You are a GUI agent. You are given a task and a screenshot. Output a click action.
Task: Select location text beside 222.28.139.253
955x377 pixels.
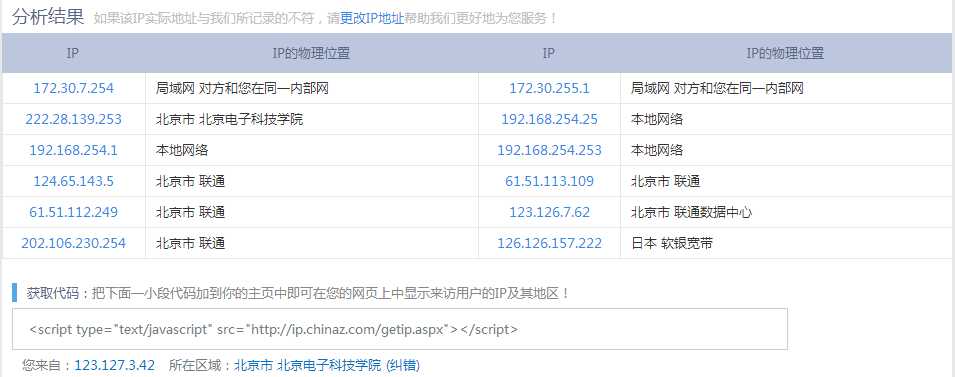[x=229, y=119]
